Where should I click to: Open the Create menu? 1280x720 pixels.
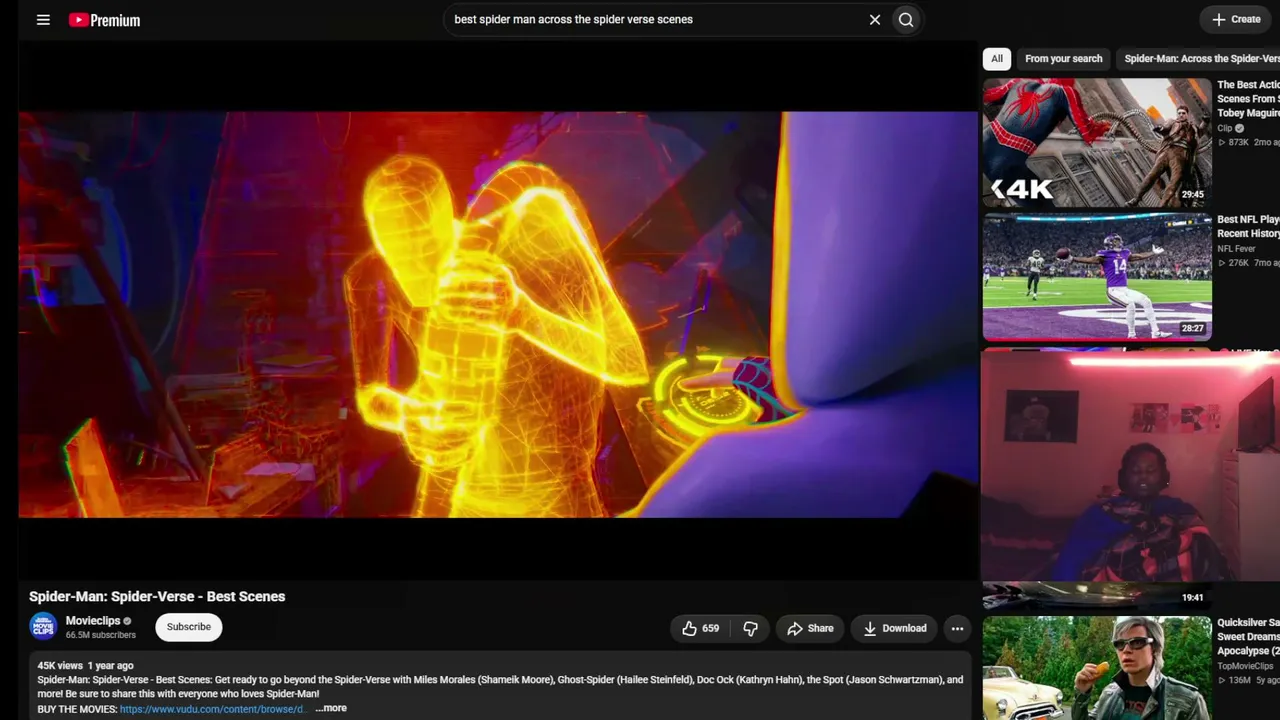click(1236, 19)
